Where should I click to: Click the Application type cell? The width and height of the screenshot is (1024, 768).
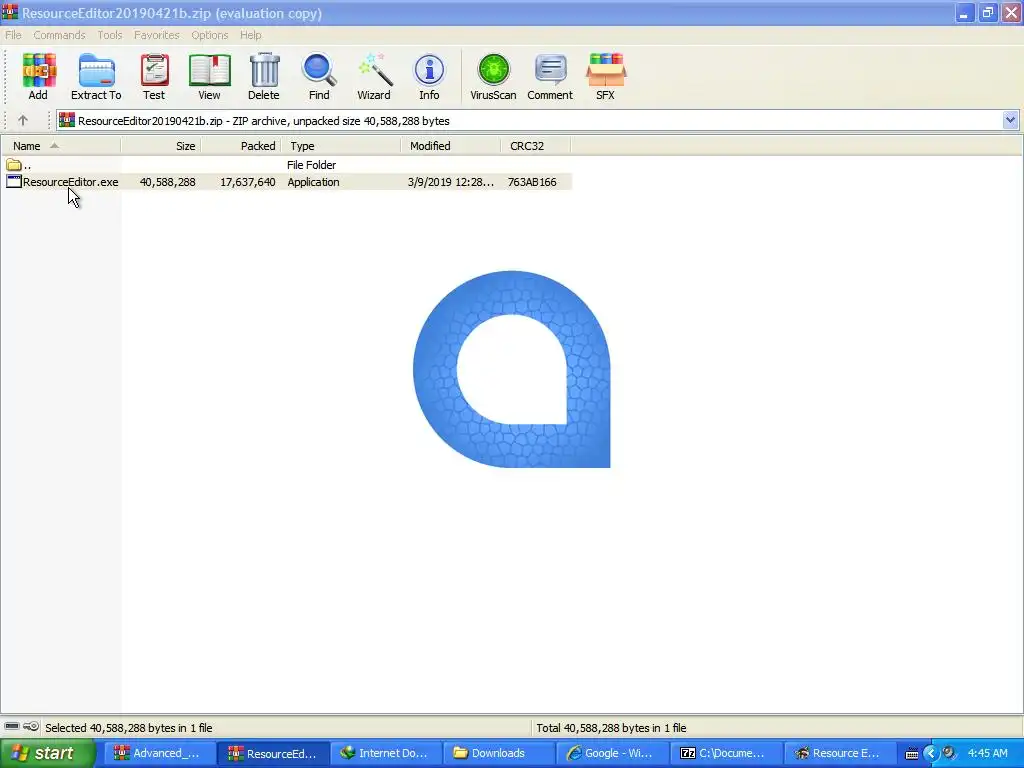[313, 182]
